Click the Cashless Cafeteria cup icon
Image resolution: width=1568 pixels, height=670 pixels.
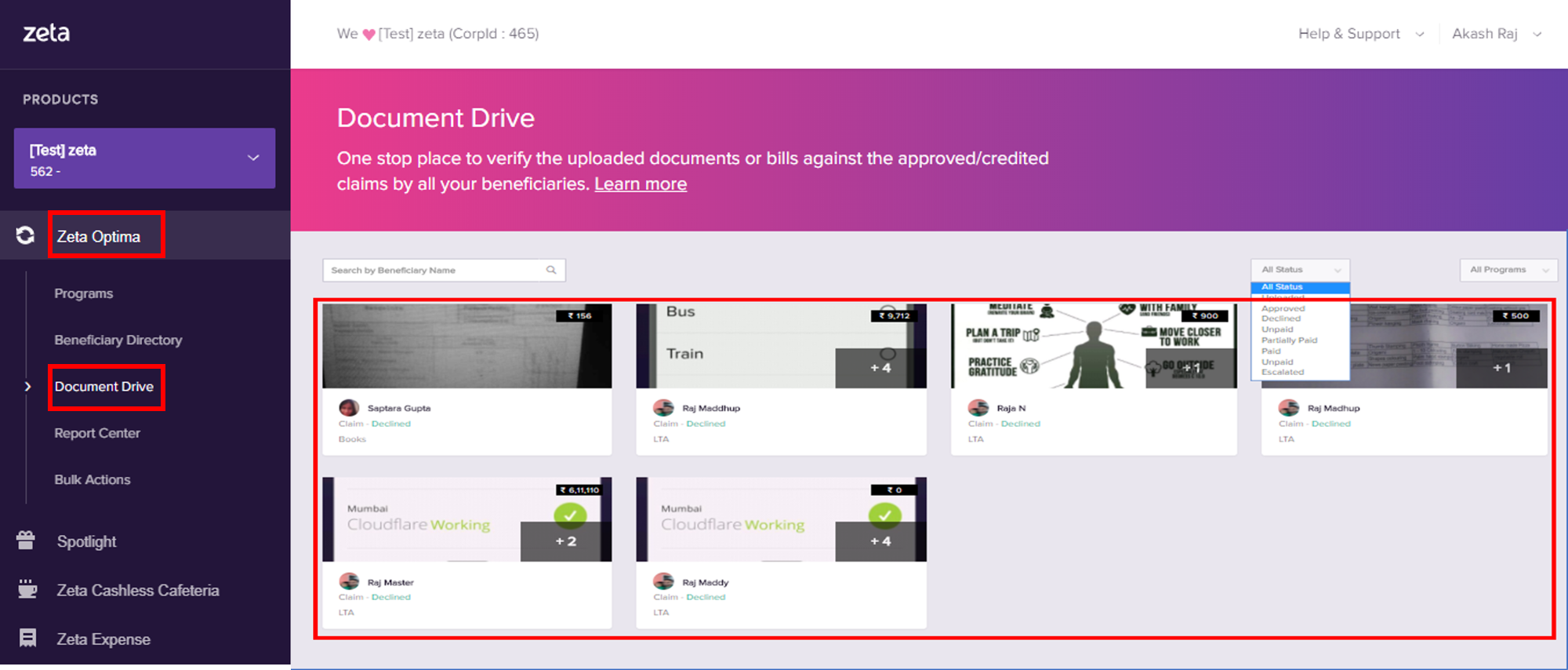27,589
